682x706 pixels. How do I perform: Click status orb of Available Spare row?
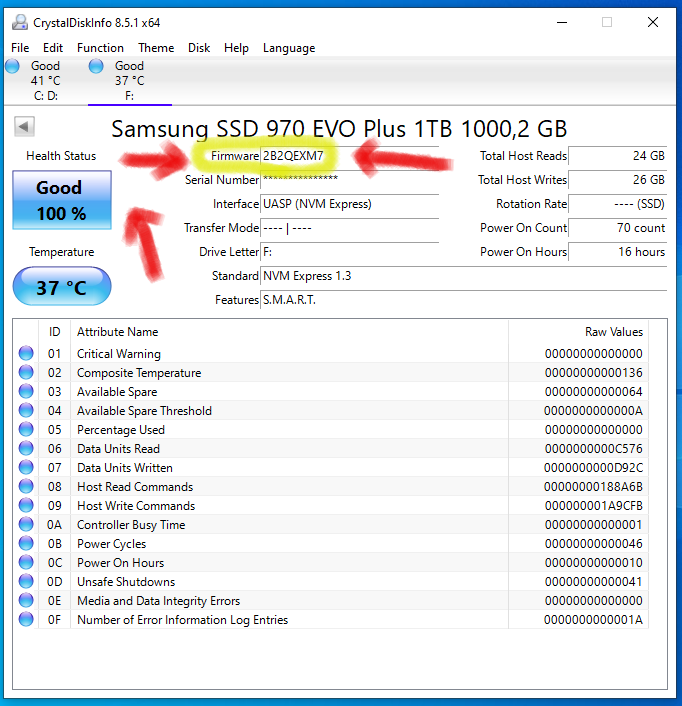click(x=26, y=391)
